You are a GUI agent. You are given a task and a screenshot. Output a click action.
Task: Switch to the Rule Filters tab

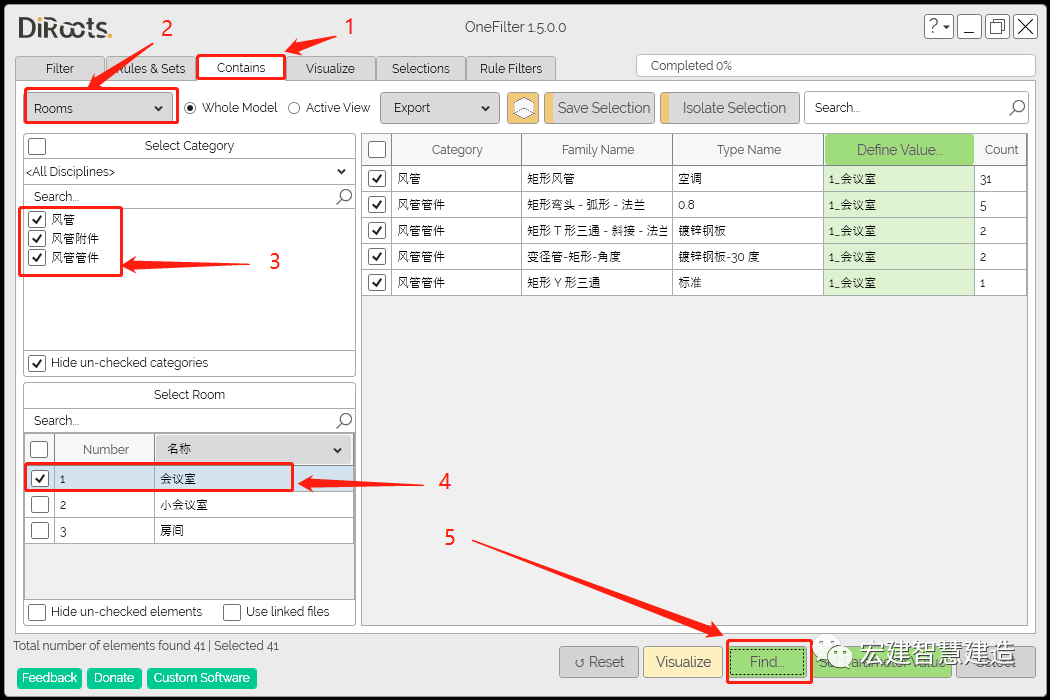pyautogui.click(x=511, y=69)
